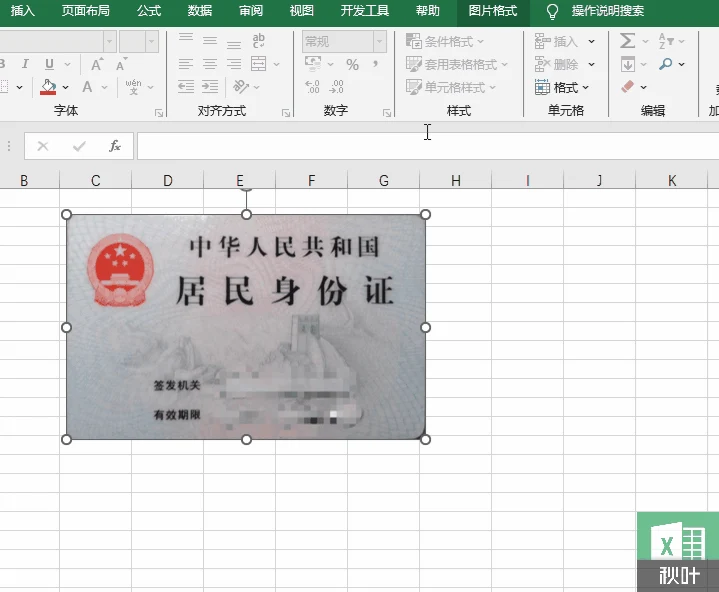Viewport: 719px width, 592px height.
Task: Open 视图 tab
Action: tap(302, 11)
